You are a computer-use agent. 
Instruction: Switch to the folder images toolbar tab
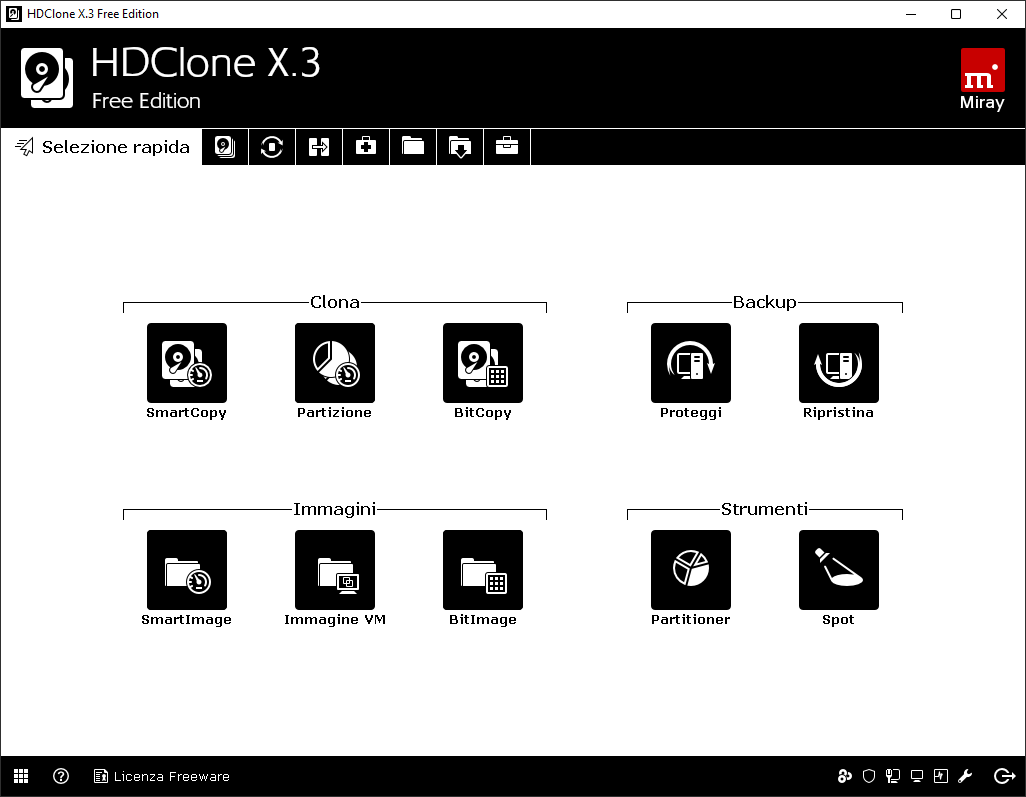tap(413, 147)
